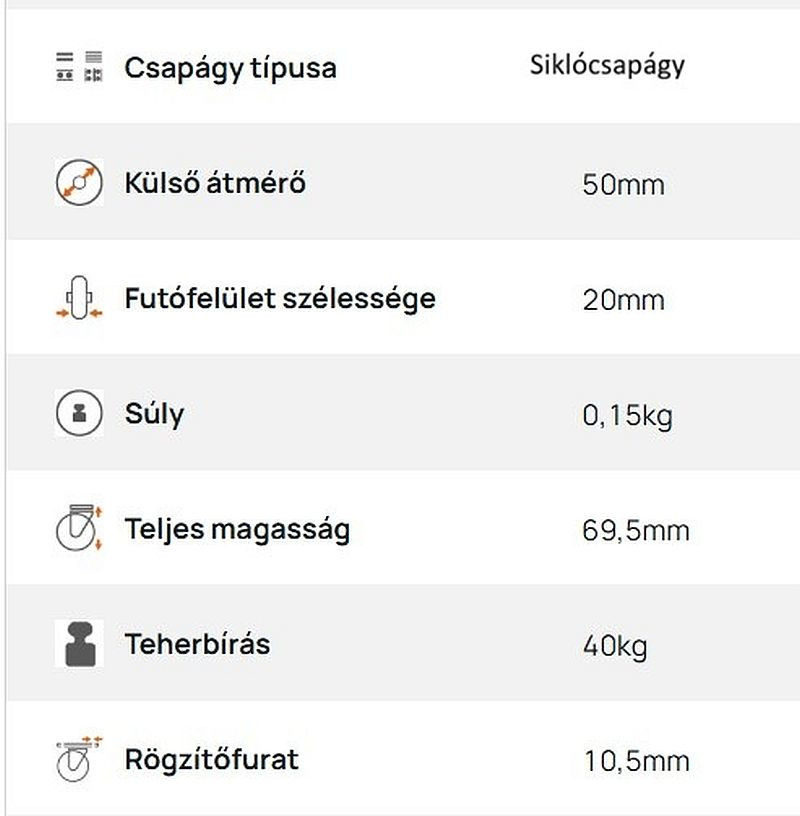Select the 69,5mm height value
This screenshot has width=800, height=816.
(x=636, y=531)
